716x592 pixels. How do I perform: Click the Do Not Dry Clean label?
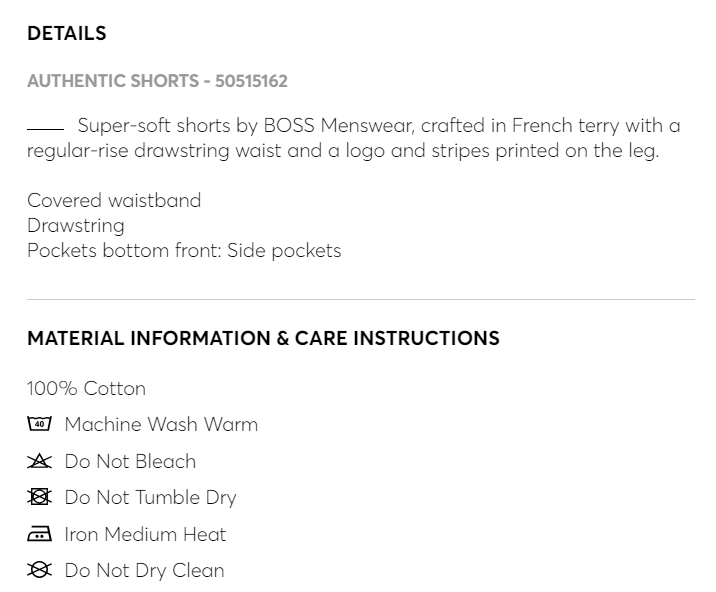[x=144, y=570]
